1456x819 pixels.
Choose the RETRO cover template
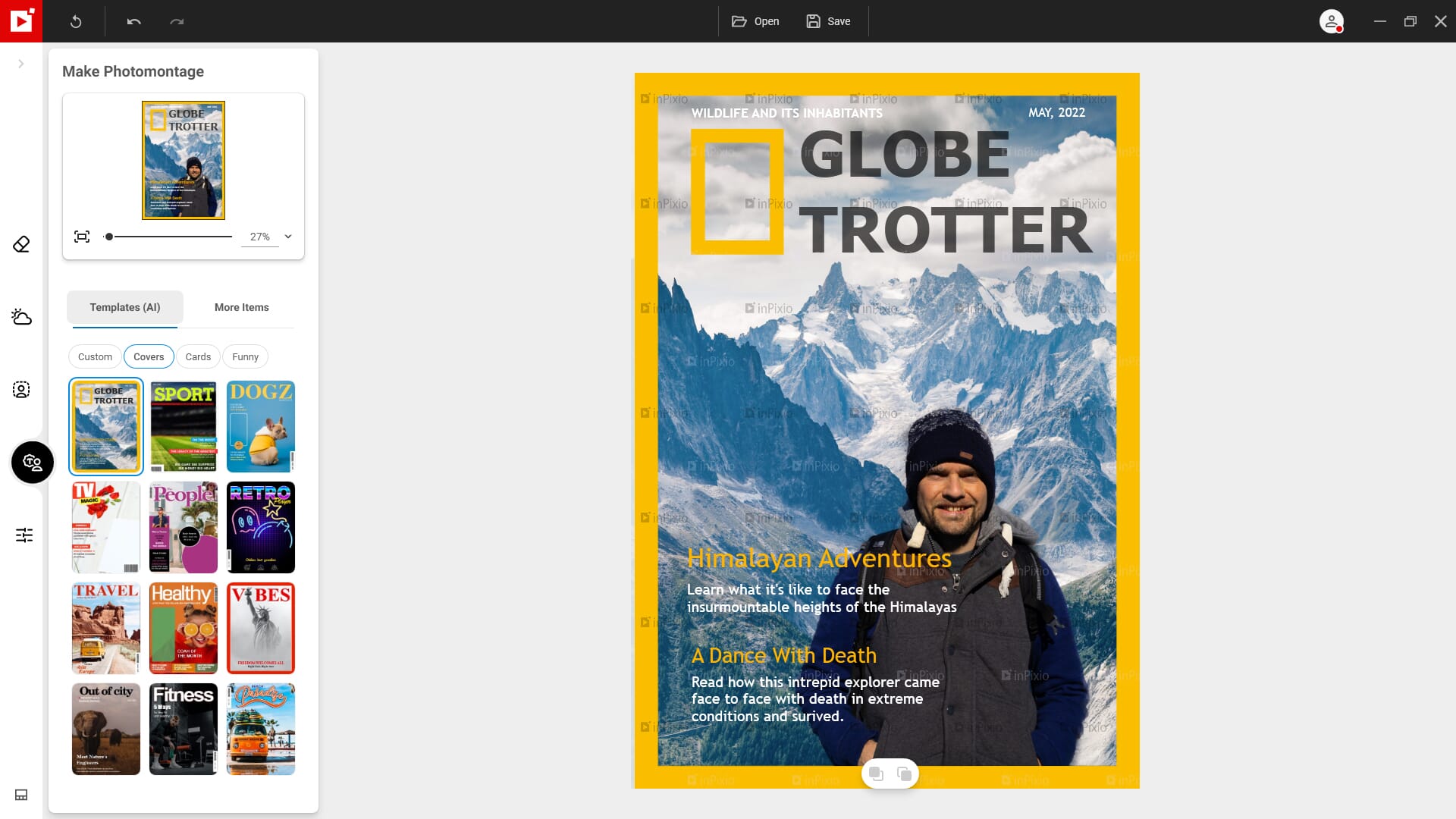[261, 527]
